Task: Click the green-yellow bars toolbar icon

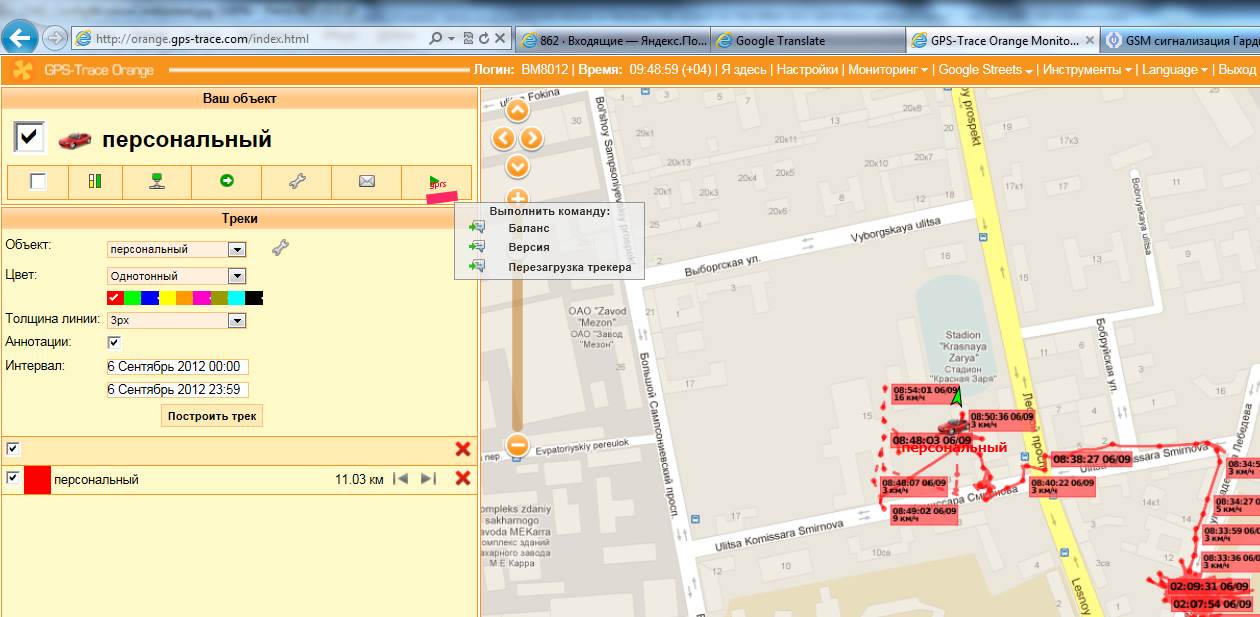Action: click(x=95, y=181)
